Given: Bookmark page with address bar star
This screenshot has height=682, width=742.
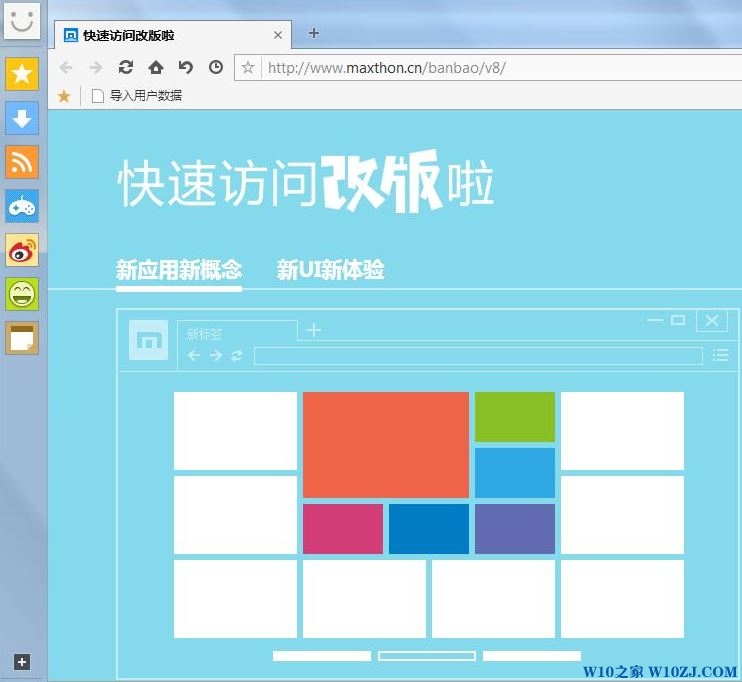Looking at the screenshot, I should click(248, 67).
